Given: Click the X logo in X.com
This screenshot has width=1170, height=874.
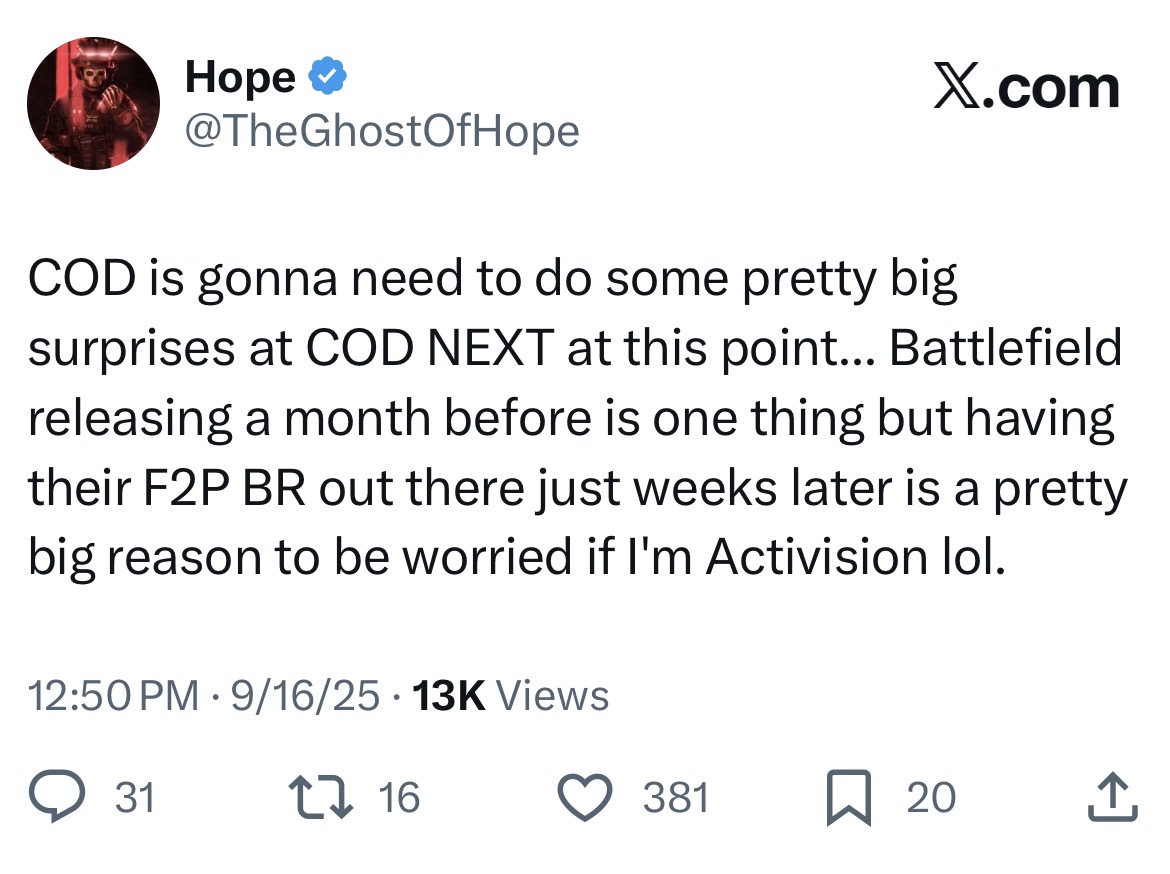Looking at the screenshot, I should pos(958,88).
